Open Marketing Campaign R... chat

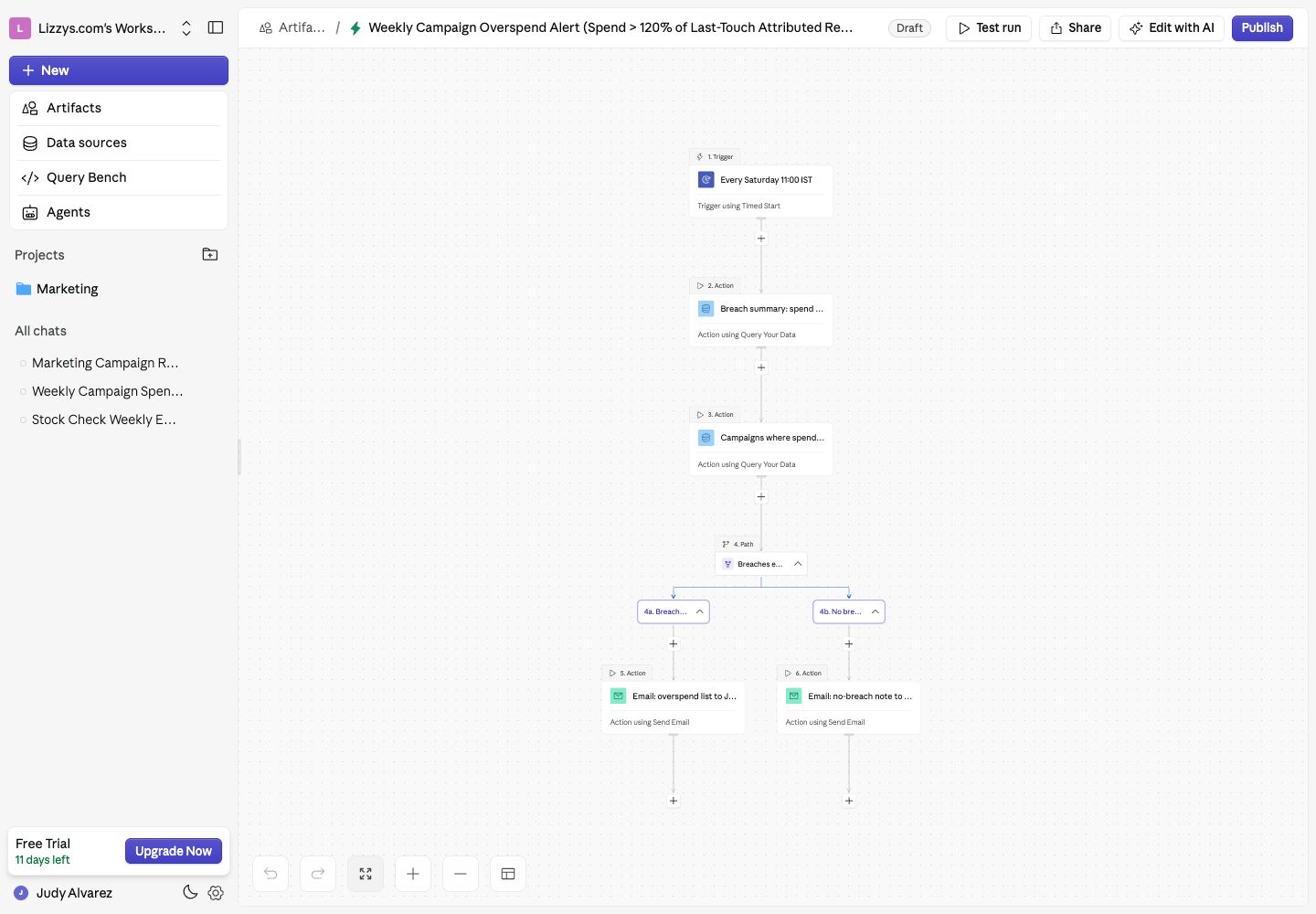pyautogui.click(x=105, y=363)
